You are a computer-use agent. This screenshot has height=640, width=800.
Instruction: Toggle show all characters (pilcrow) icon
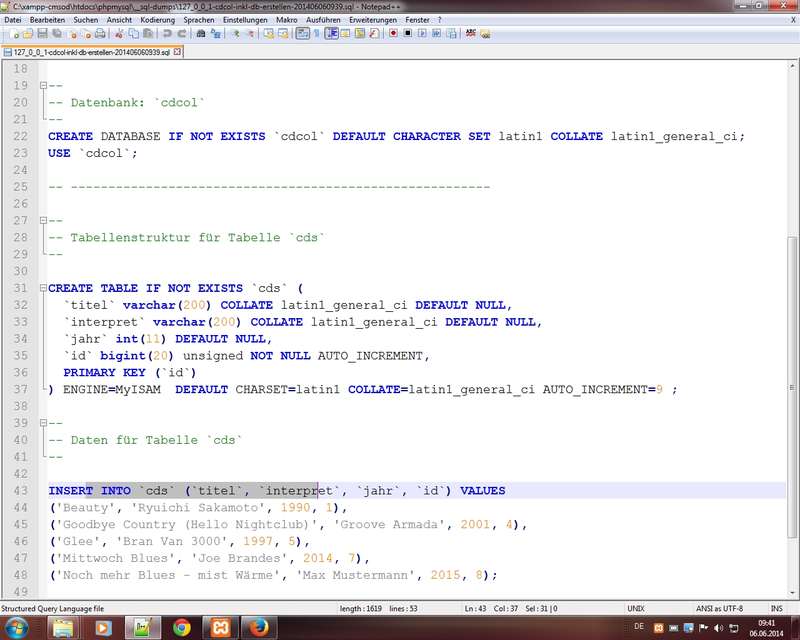click(316, 33)
